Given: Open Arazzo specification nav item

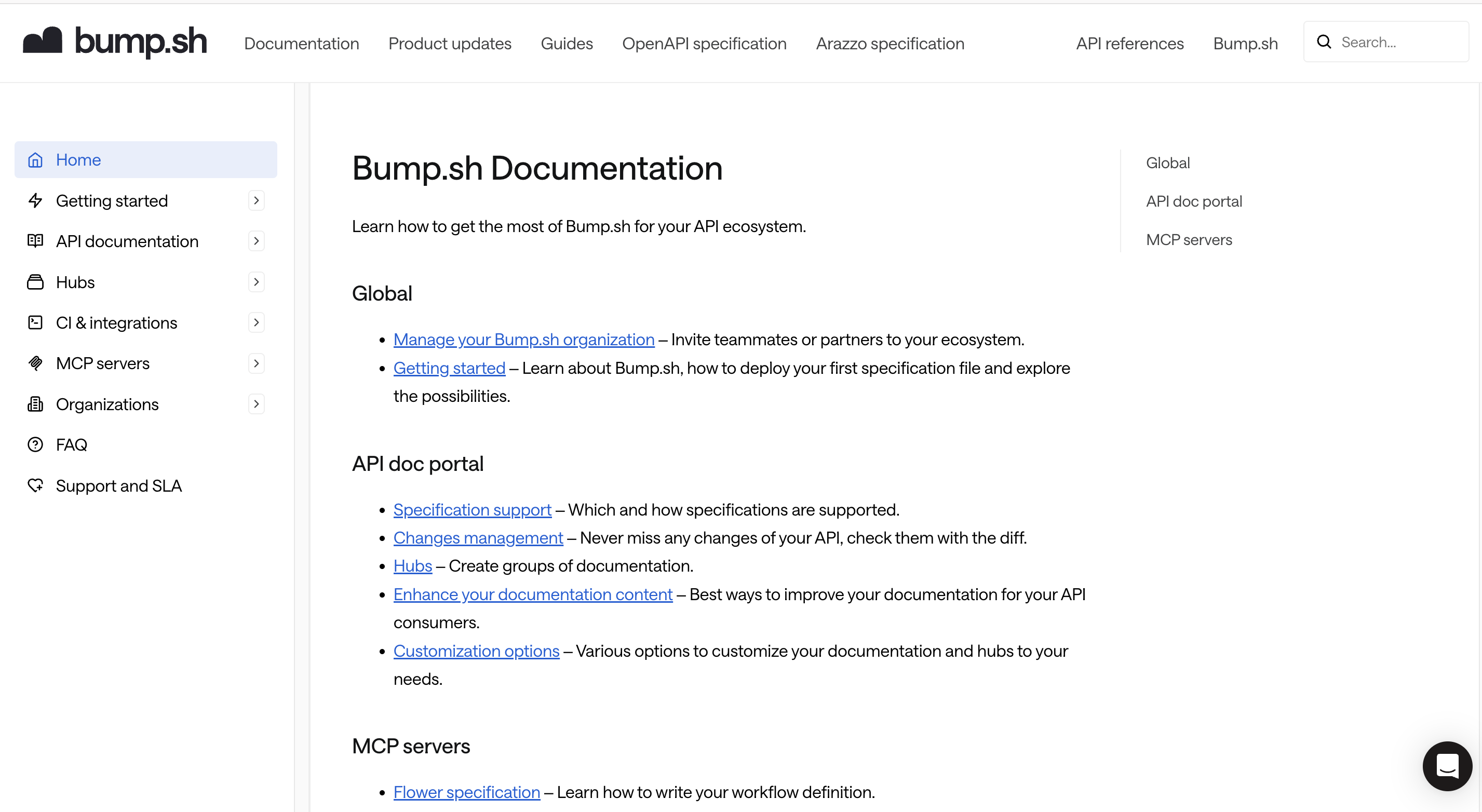Looking at the screenshot, I should click(890, 43).
